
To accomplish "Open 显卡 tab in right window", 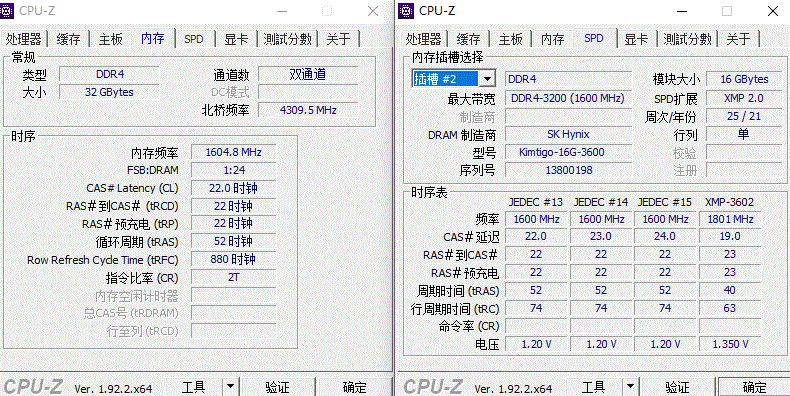I will (x=636, y=39).
